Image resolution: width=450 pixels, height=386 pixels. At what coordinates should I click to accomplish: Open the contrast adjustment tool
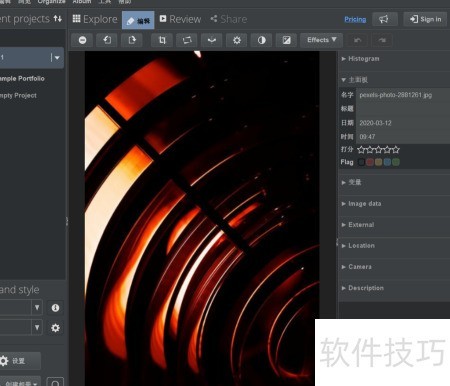(x=262, y=40)
